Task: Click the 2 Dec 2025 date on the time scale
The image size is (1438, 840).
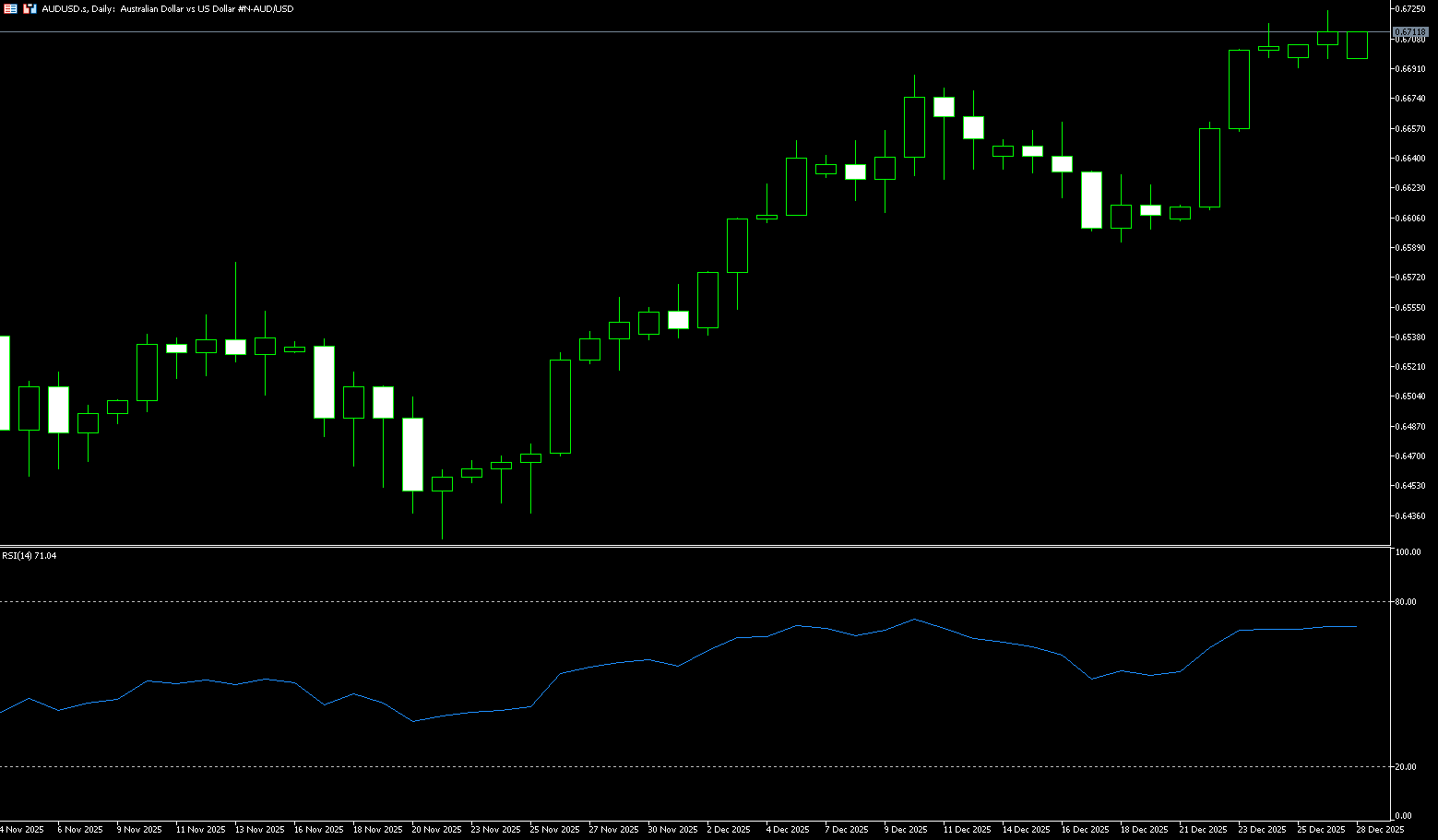Action: [x=728, y=830]
